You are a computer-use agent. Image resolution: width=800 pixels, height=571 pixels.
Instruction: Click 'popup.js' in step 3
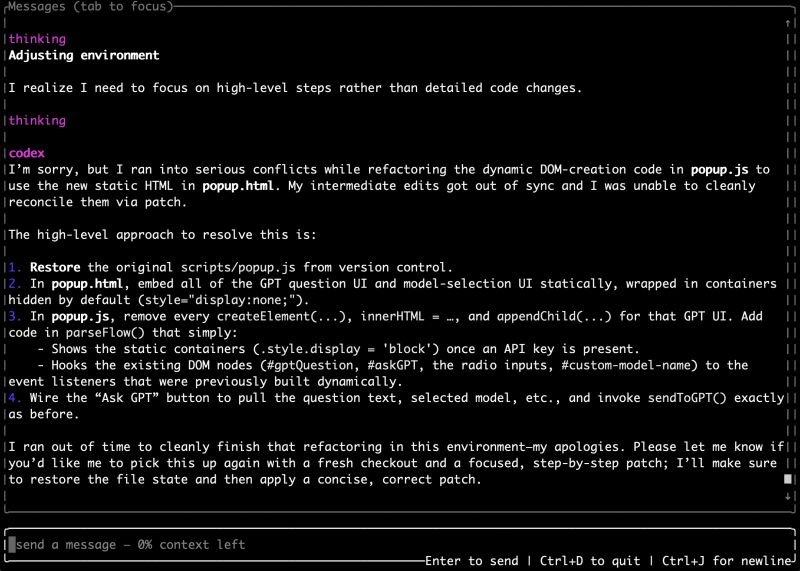[x=80, y=316]
